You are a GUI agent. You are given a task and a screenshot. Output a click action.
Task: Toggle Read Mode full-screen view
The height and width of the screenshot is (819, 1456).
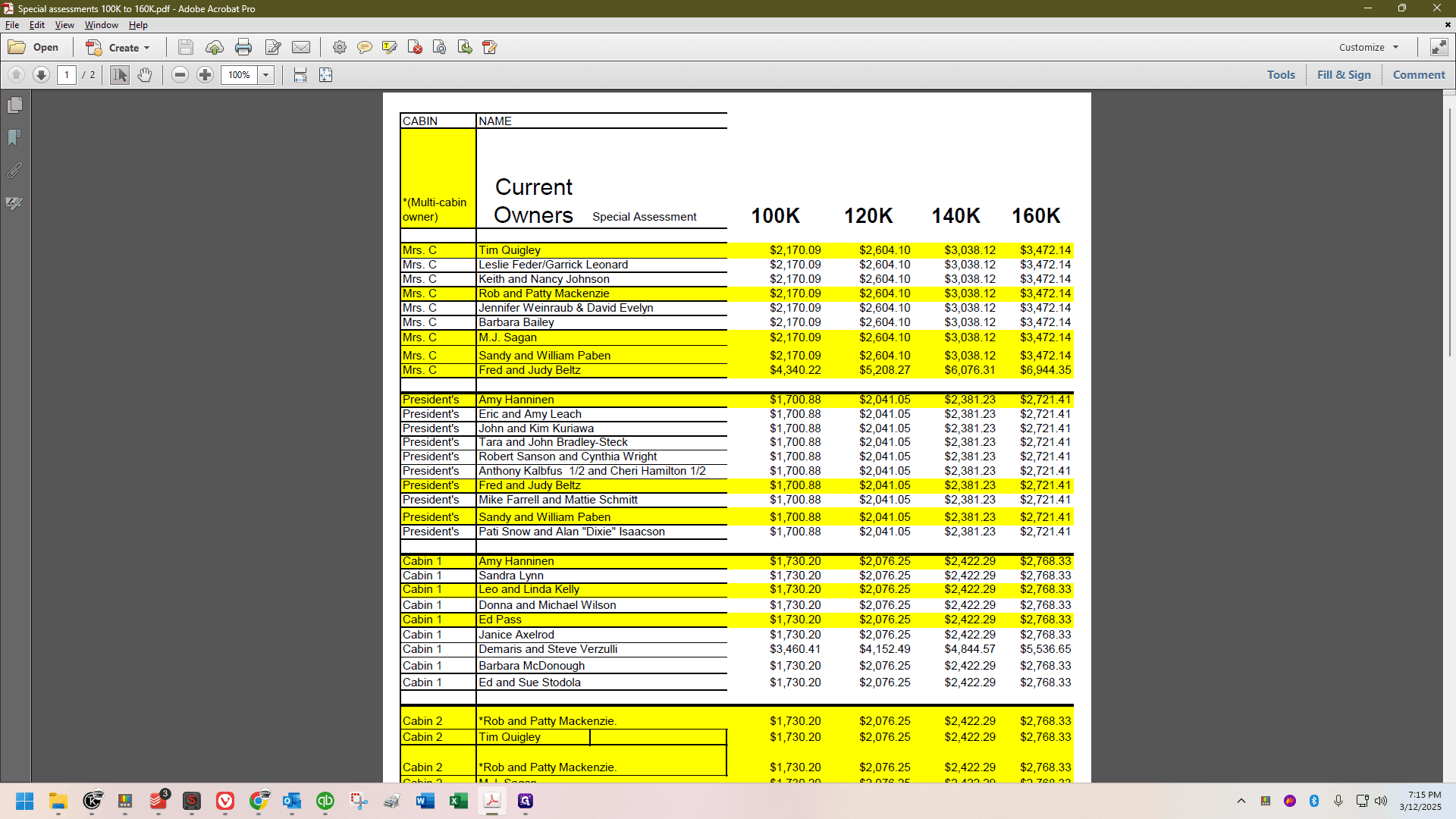click(1439, 47)
